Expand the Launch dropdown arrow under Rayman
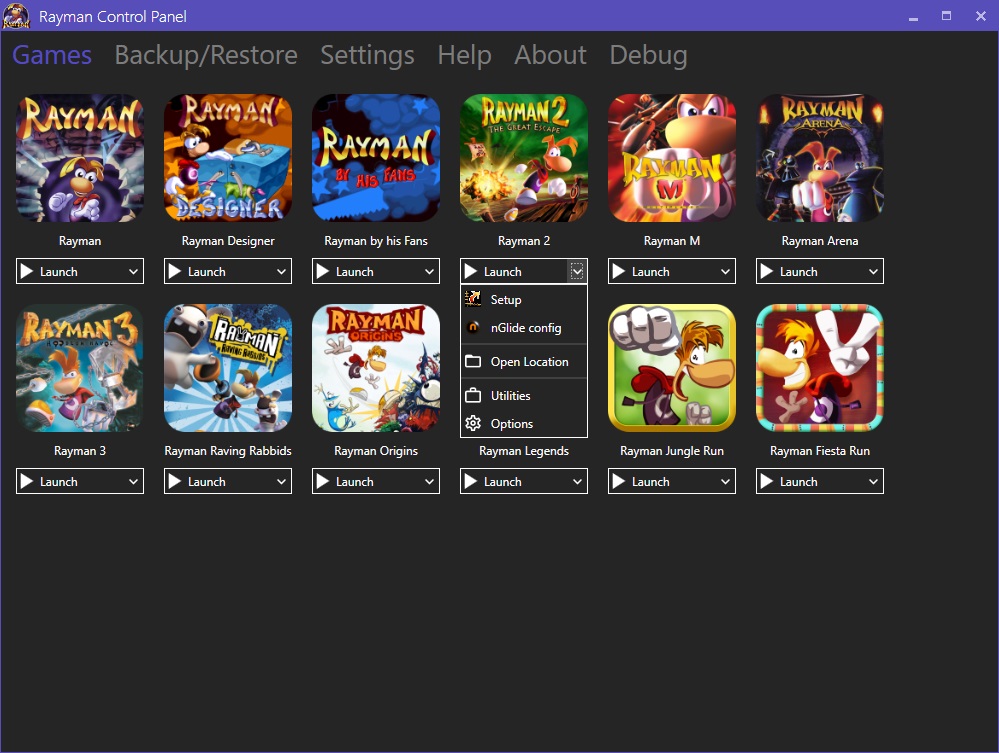This screenshot has height=753, width=999. click(133, 271)
